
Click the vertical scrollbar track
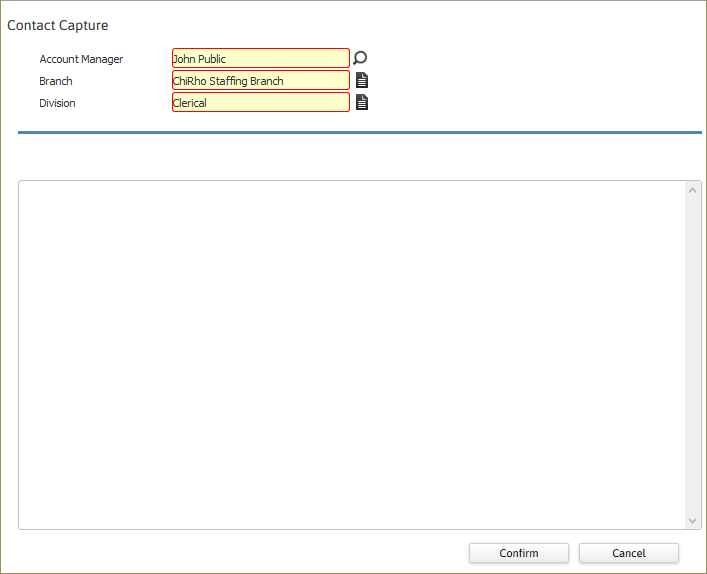point(692,355)
